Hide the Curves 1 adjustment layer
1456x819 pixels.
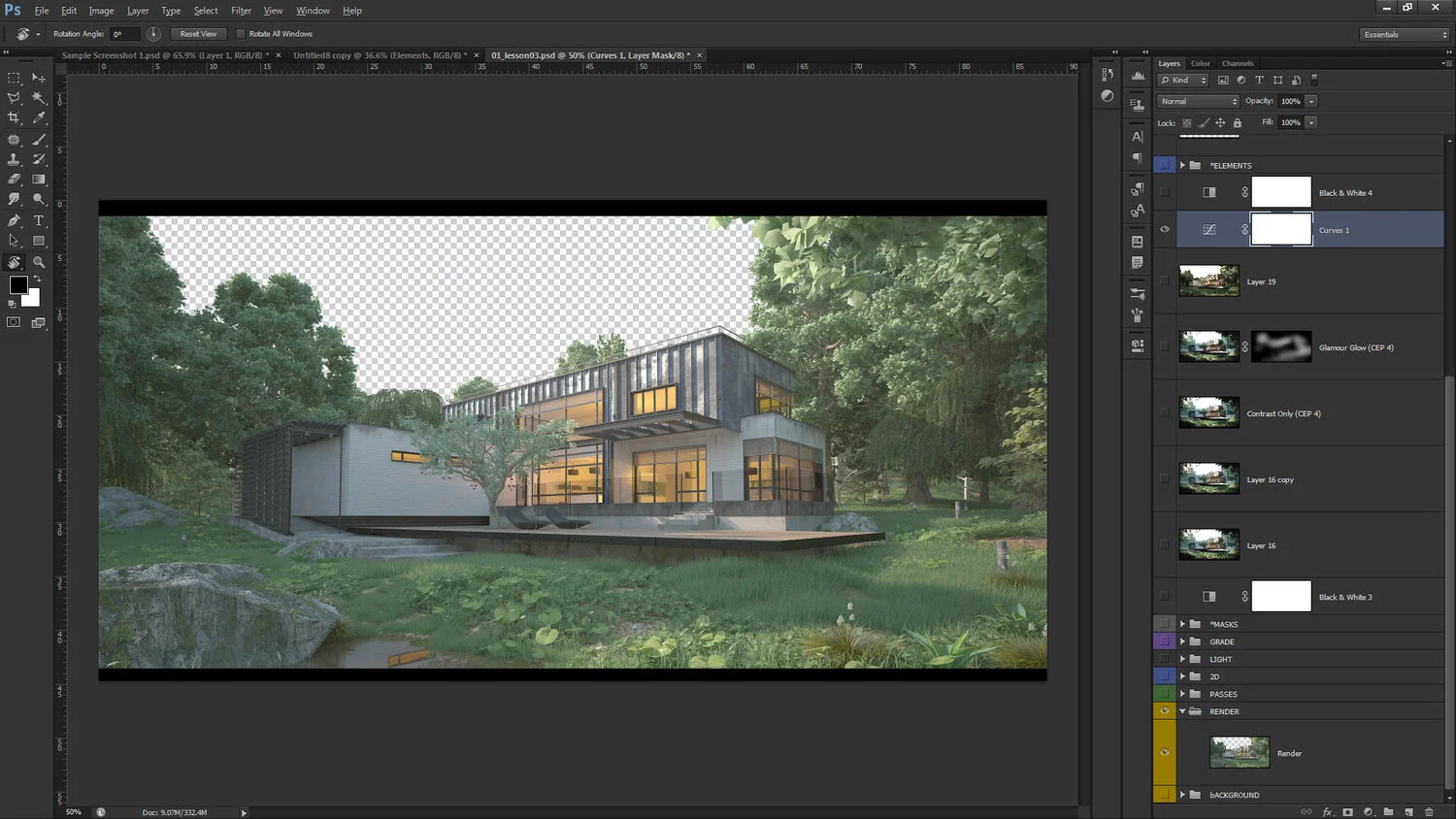[x=1164, y=229]
